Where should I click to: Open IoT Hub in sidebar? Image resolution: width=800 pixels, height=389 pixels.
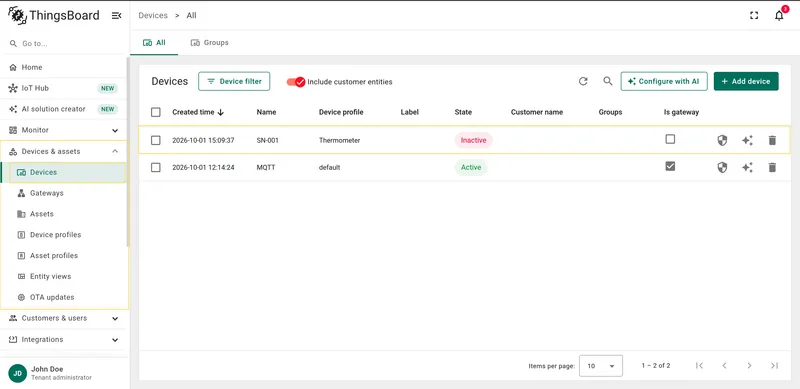tap(64, 88)
